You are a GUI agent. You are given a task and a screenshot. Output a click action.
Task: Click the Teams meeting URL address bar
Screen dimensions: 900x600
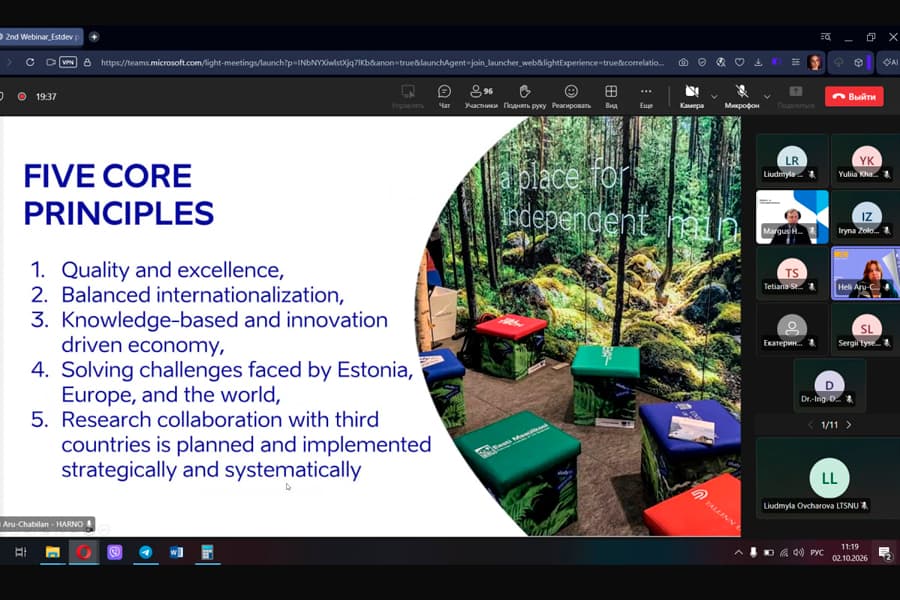382,63
